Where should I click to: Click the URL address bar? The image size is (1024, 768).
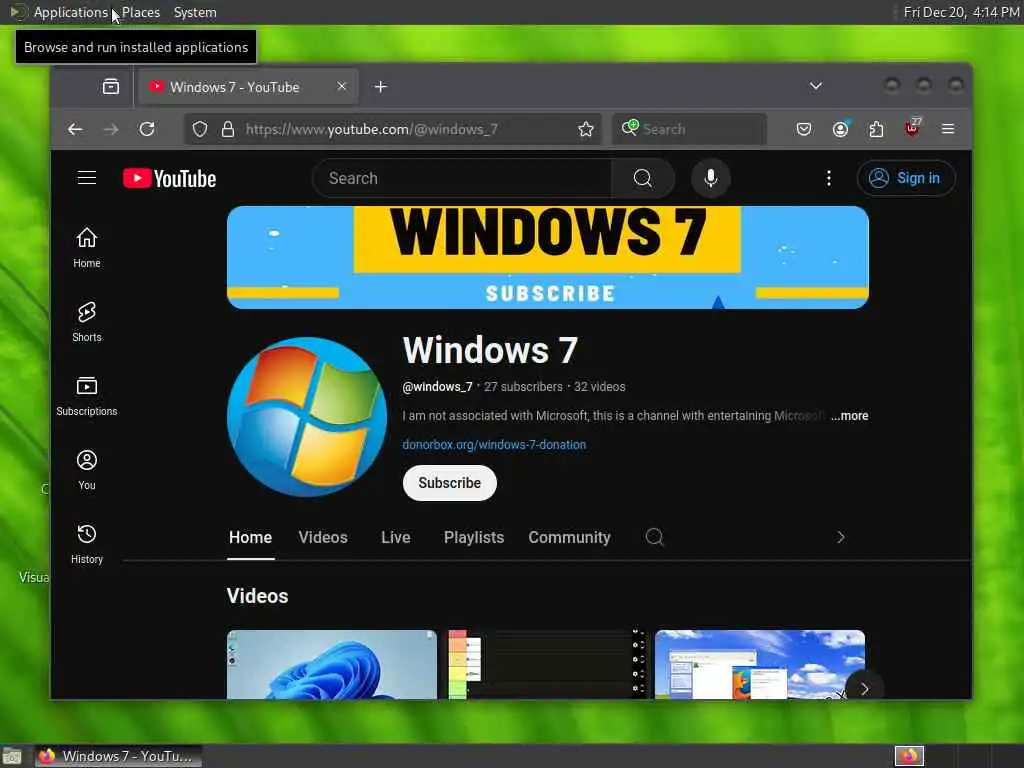point(392,129)
